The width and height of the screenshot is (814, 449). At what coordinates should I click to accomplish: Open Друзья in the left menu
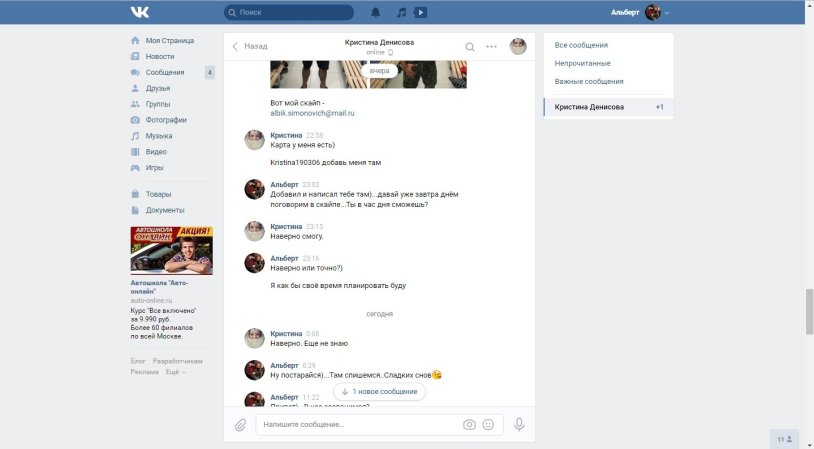pyautogui.click(x=157, y=88)
